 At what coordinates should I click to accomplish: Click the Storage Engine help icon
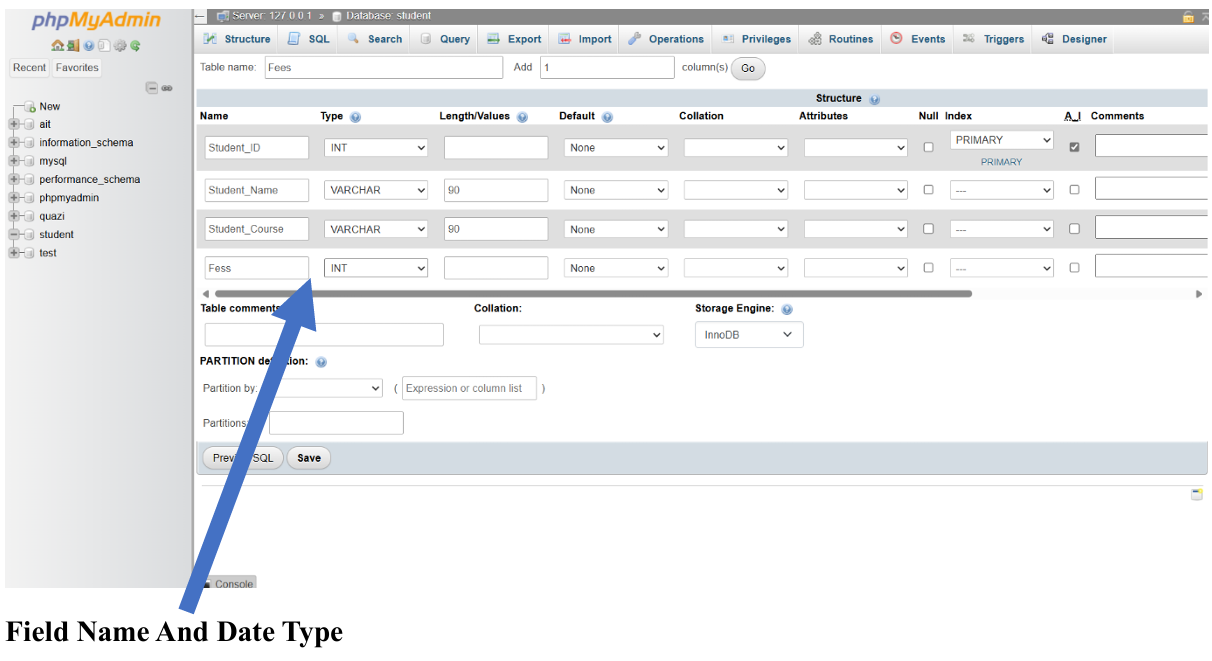tap(787, 310)
